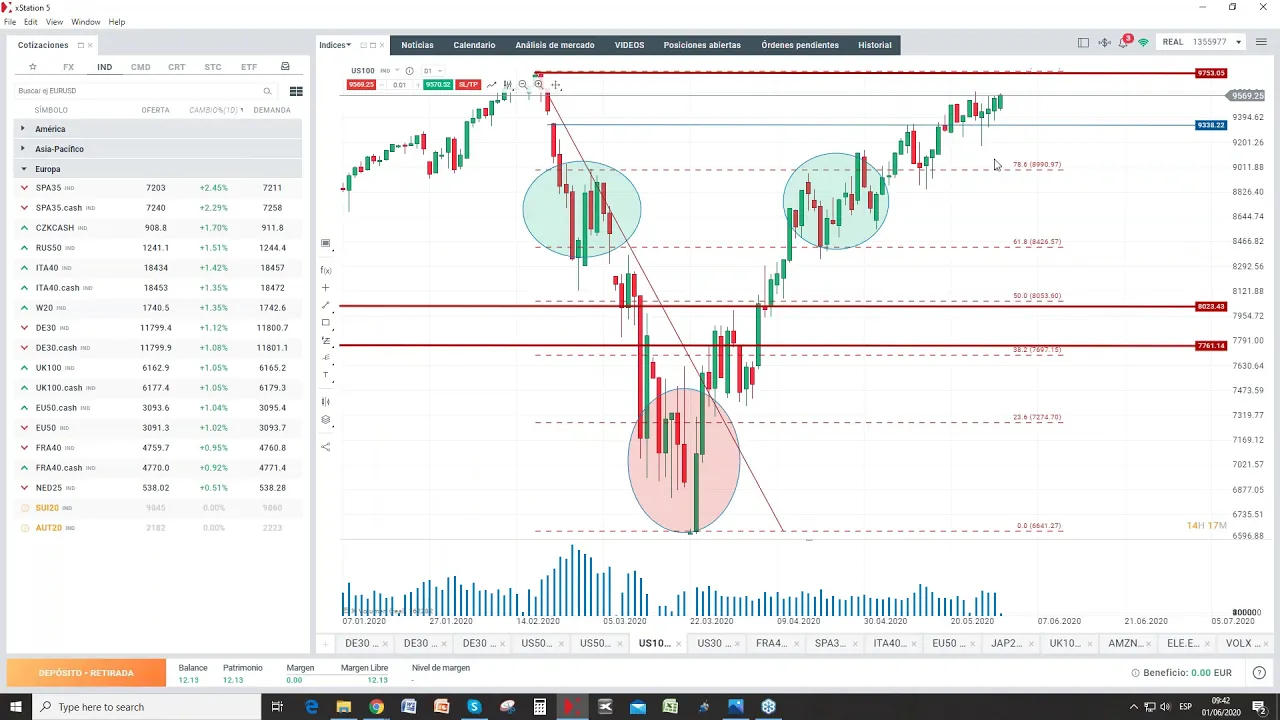Click the share chart icon
The image size is (1280, 720).
coord(325,446)
